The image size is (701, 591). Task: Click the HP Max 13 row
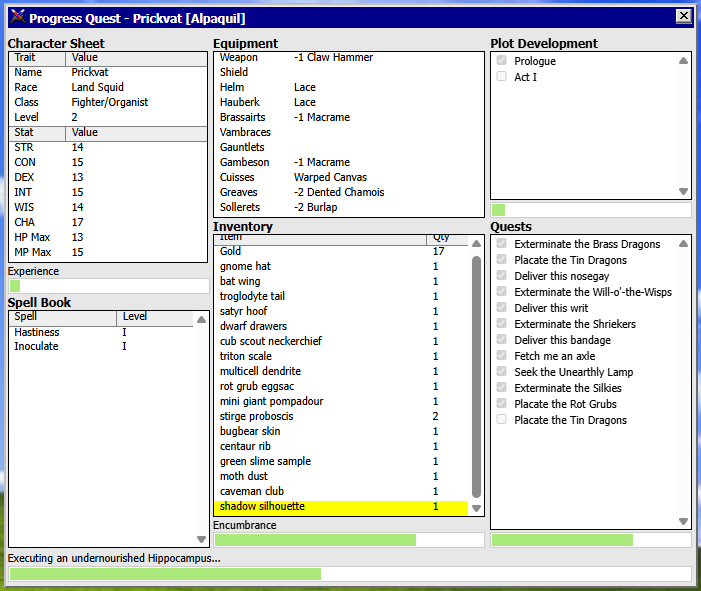108,237
